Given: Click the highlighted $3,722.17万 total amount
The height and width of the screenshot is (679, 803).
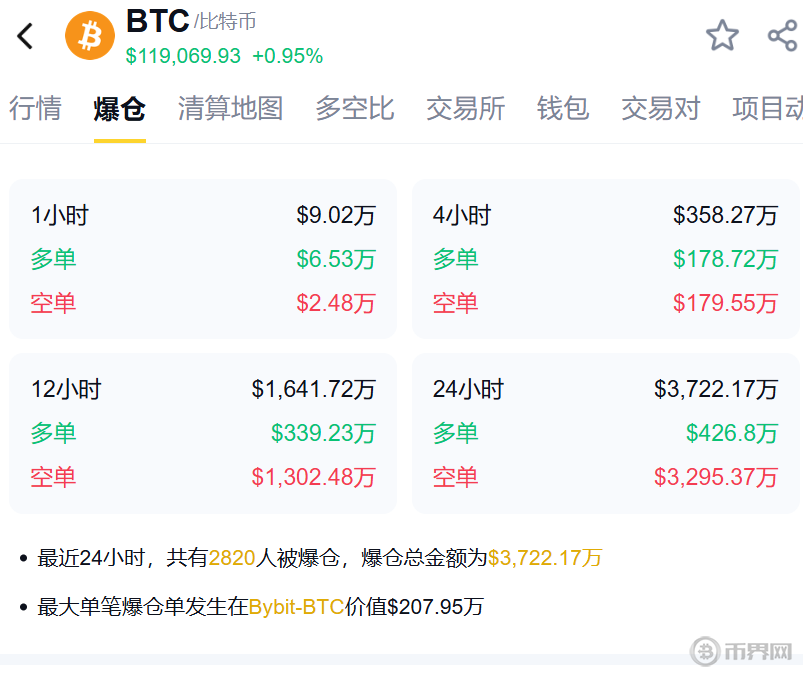Looking at the screenshot, I should (x=545, y=558).
